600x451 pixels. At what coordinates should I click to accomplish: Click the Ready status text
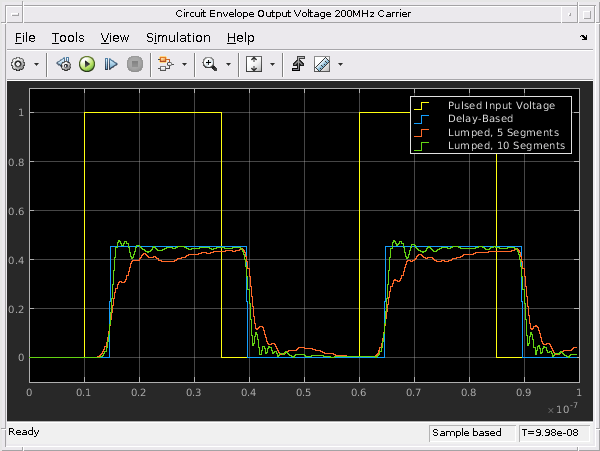pos(24,432)
